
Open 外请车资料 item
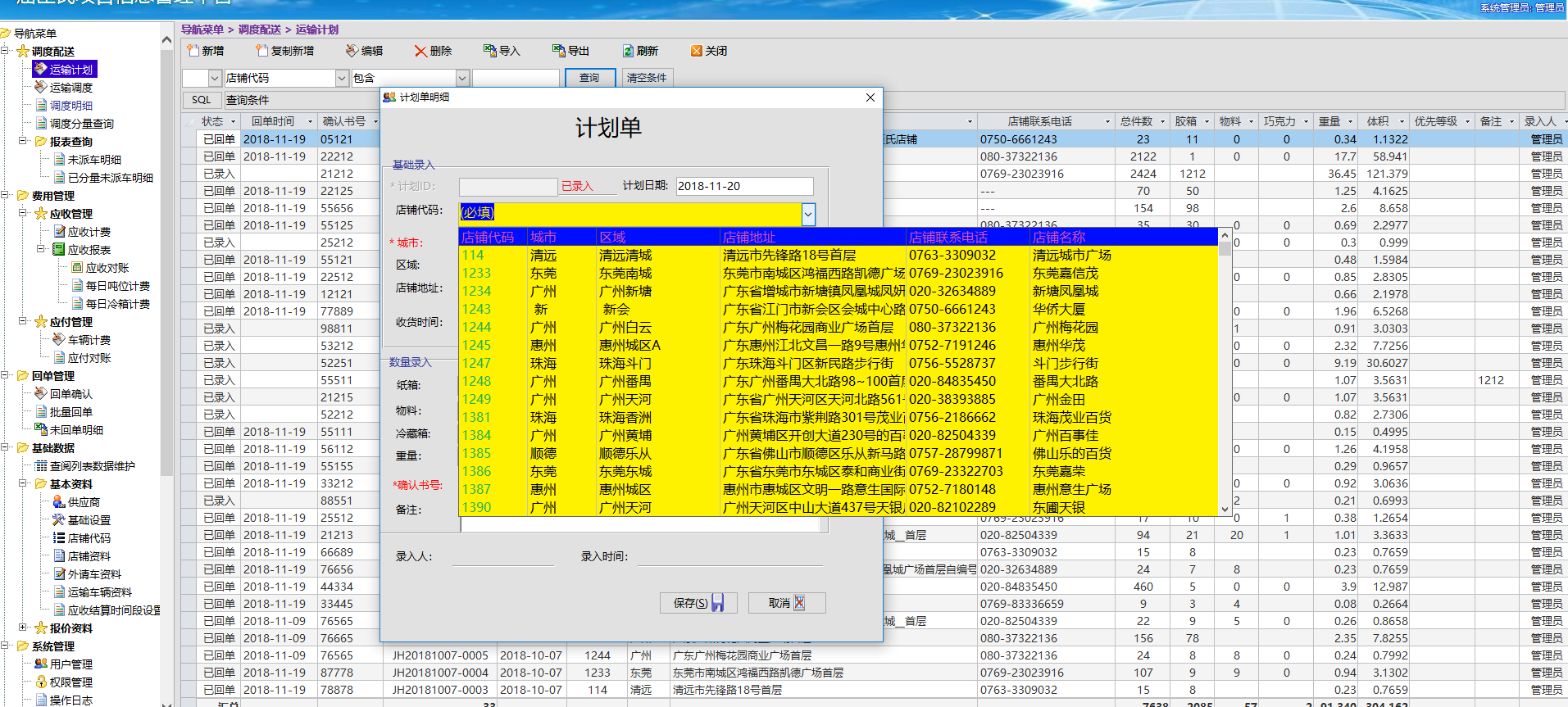(94, 574)
